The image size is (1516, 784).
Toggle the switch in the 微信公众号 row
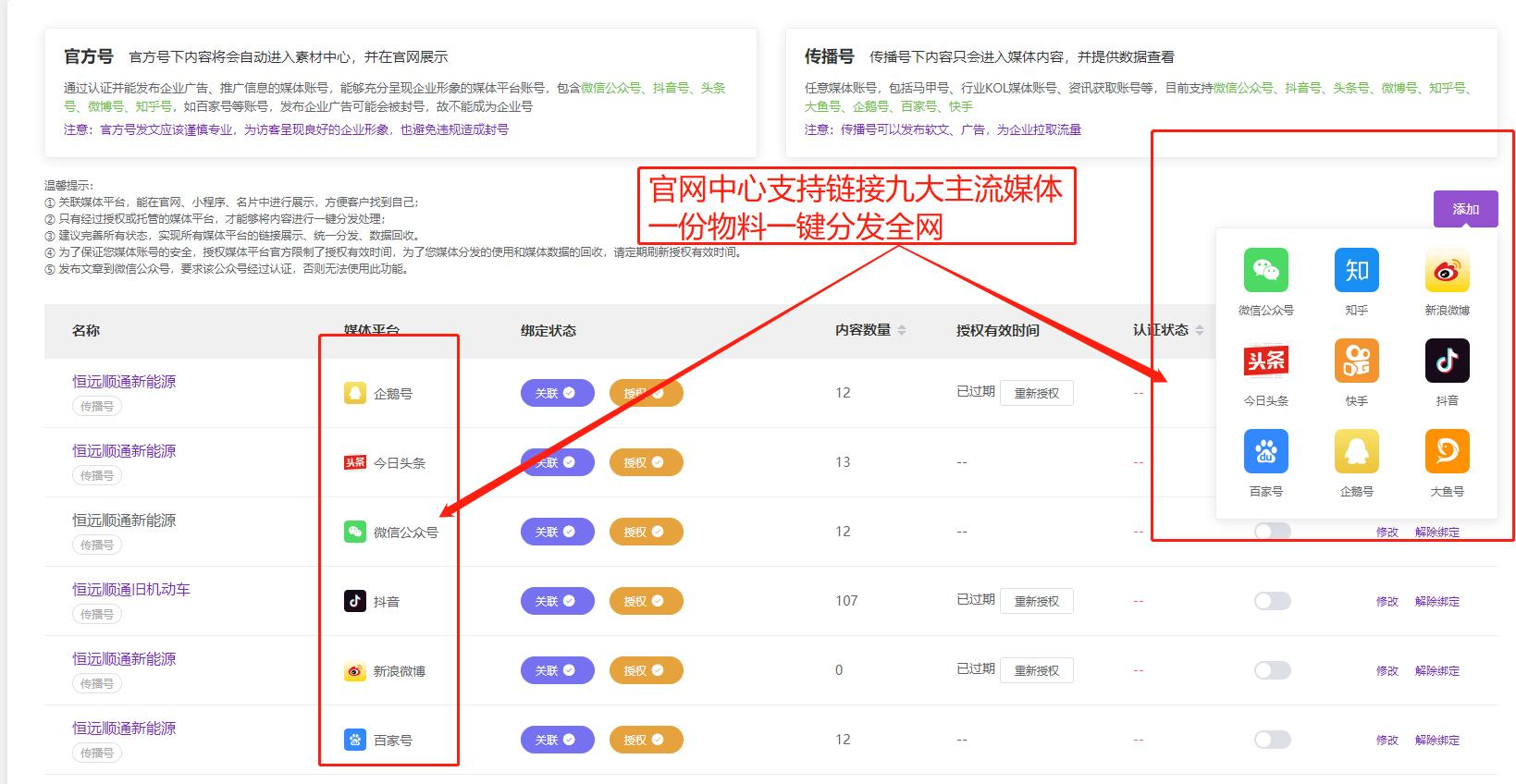(x=1272, y=532)
